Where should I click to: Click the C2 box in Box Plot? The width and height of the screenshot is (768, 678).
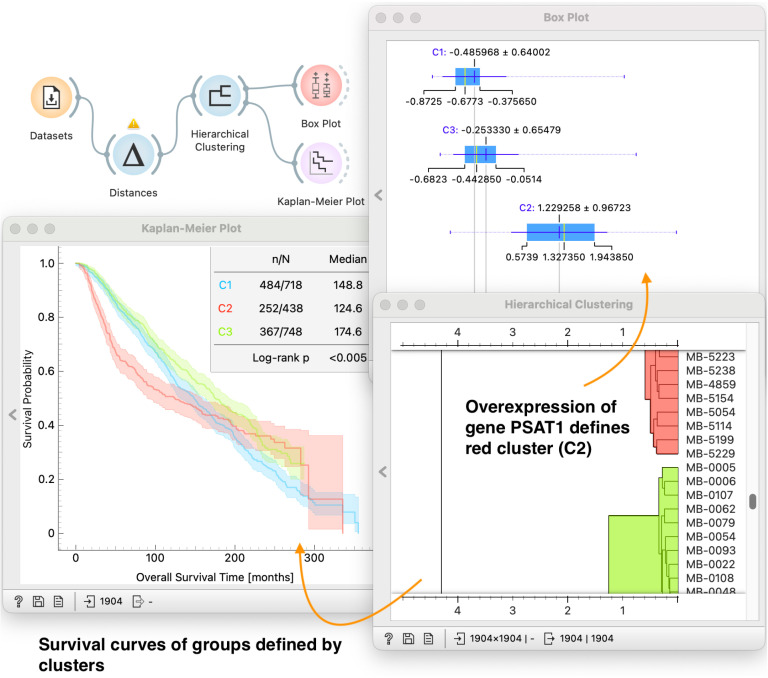[x=560, y=232]
